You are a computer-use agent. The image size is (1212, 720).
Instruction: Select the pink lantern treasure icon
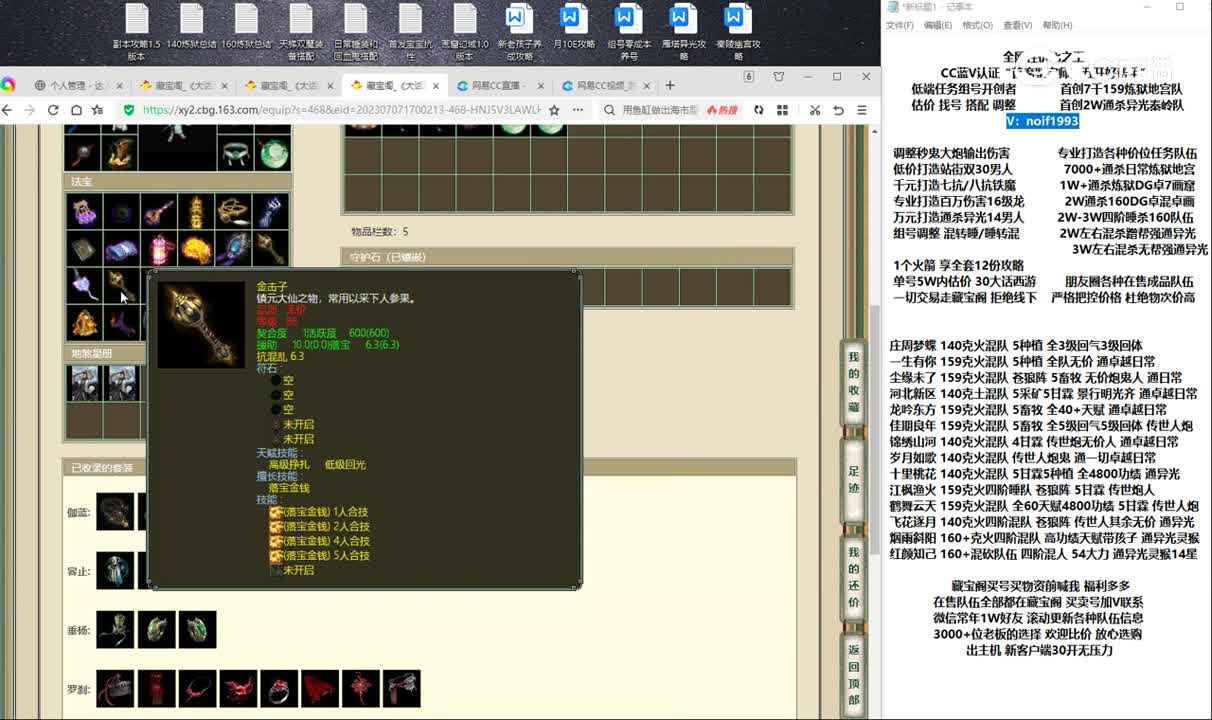[x=158, y=248]
